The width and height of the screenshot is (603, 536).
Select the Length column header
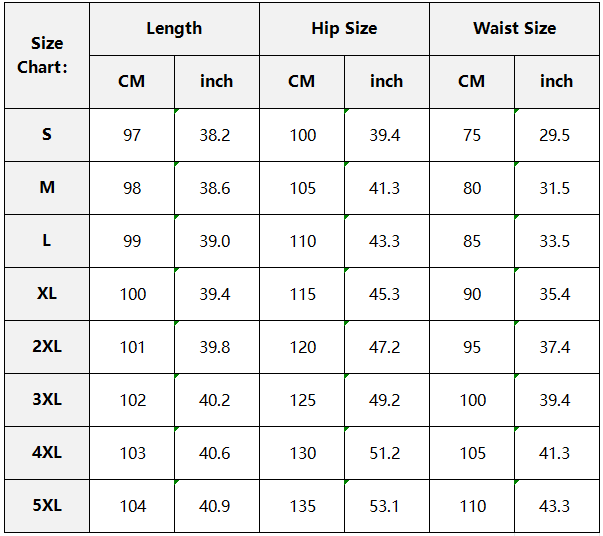point(174,28)
